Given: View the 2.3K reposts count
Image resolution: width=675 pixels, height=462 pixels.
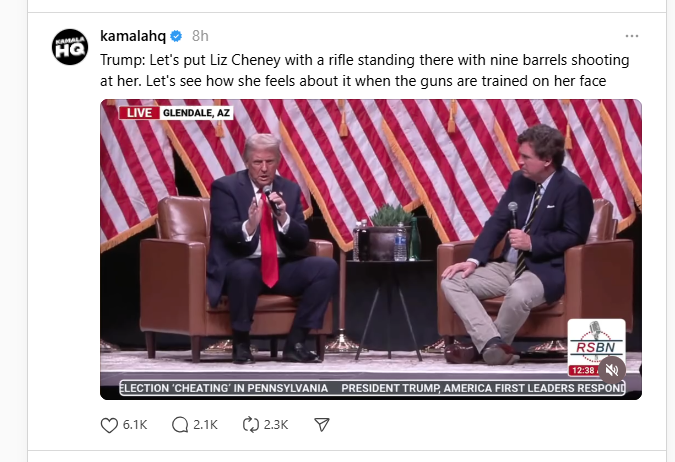Looking at the screenshot, I should [x=276, y=425].
